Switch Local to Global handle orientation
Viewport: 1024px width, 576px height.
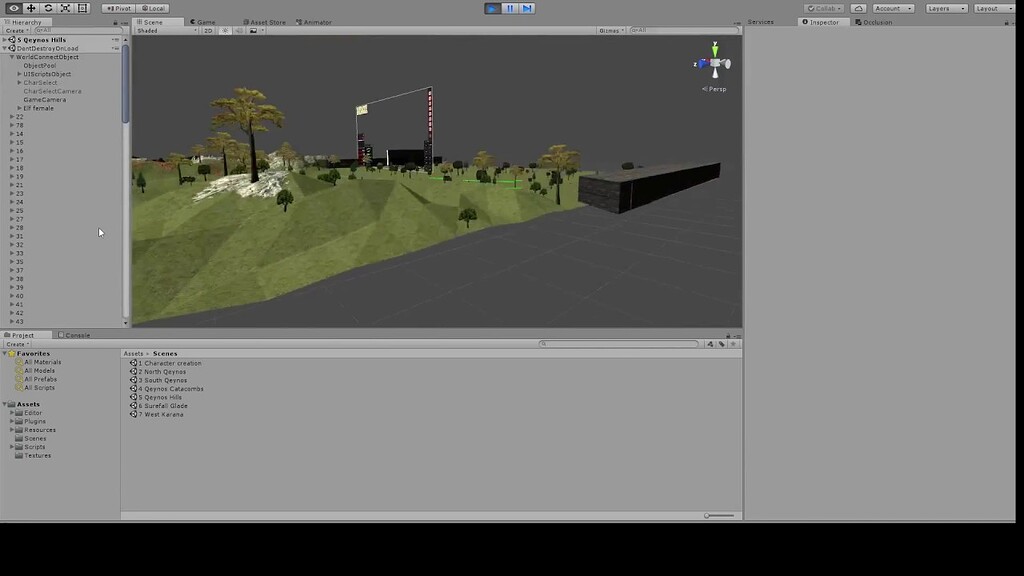coord(153,8)
